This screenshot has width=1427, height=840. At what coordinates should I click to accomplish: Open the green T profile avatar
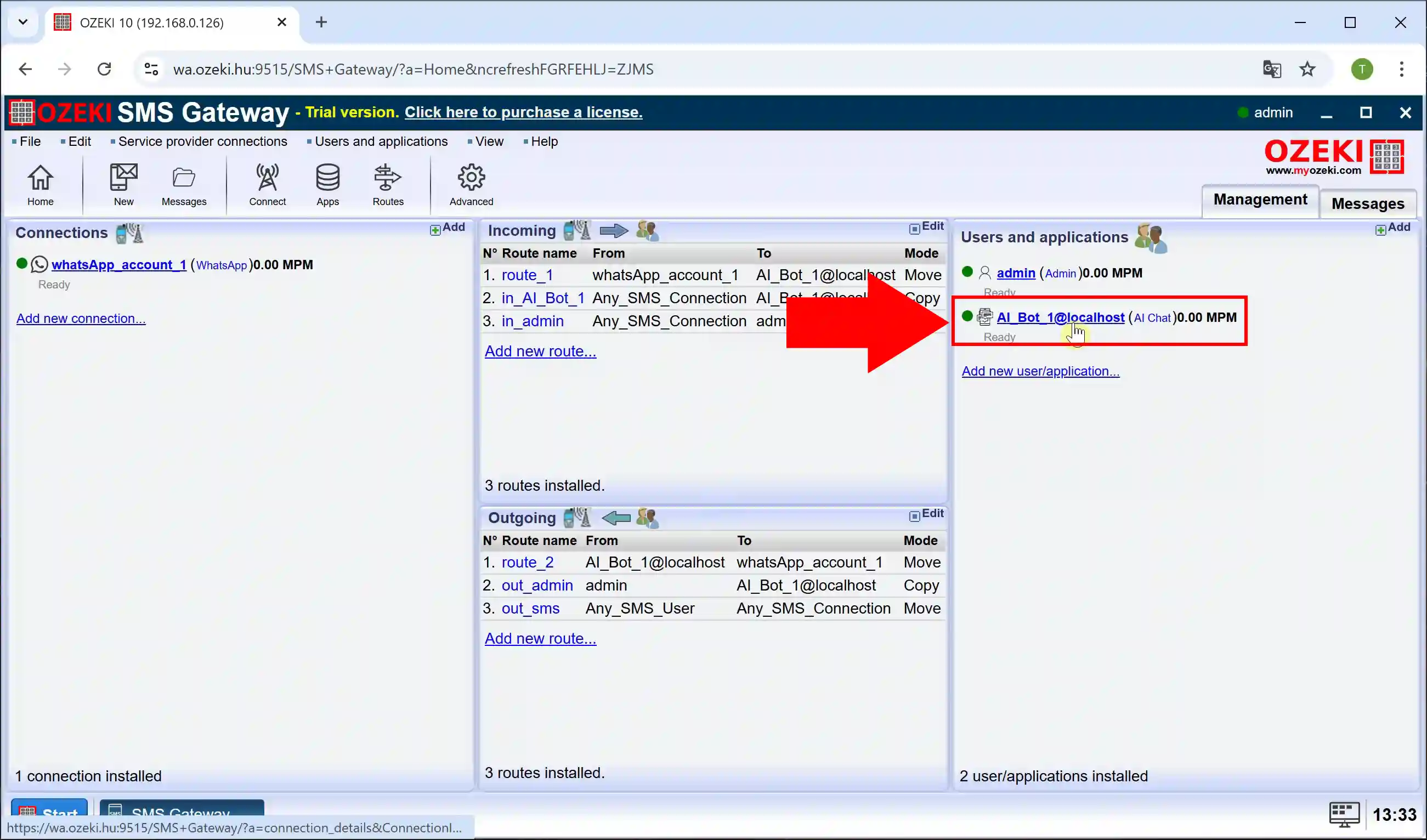(x=1362, y=69)
